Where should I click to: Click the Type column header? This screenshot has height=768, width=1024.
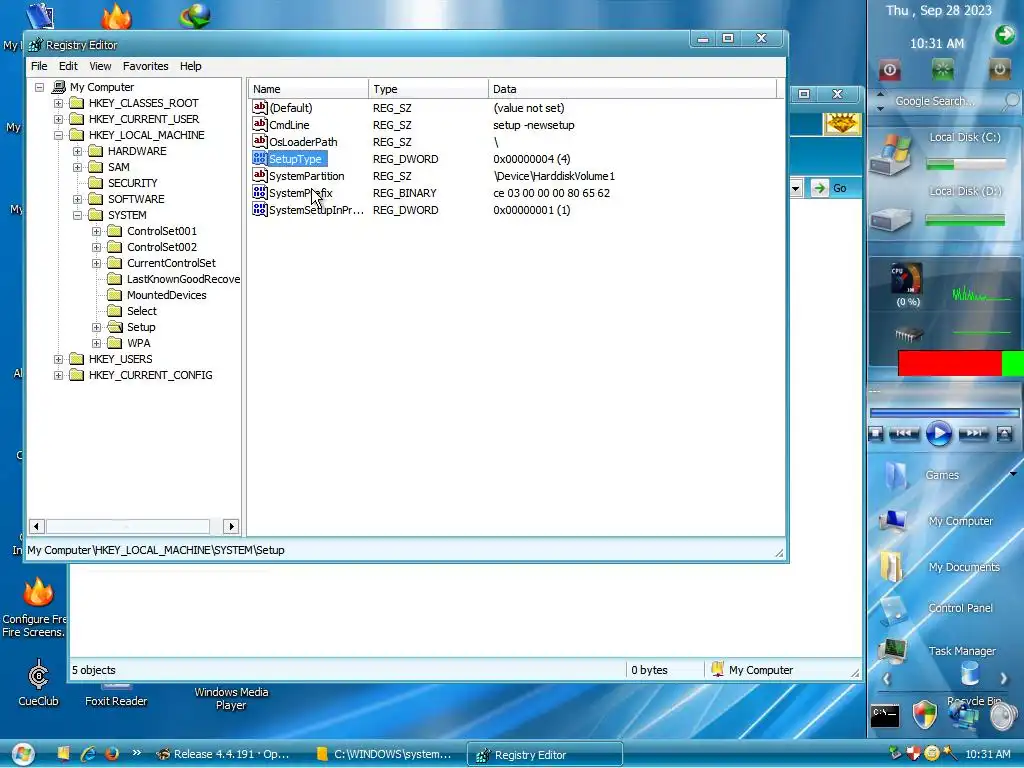[x=428, y=89]
